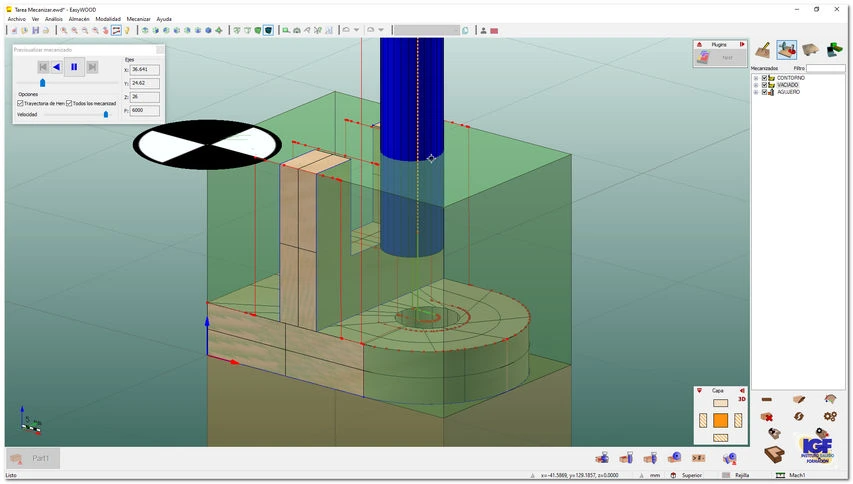This screenshot has width=853, height=484.
Task: Select the top face in Capa panel
Action: (720, 403)
